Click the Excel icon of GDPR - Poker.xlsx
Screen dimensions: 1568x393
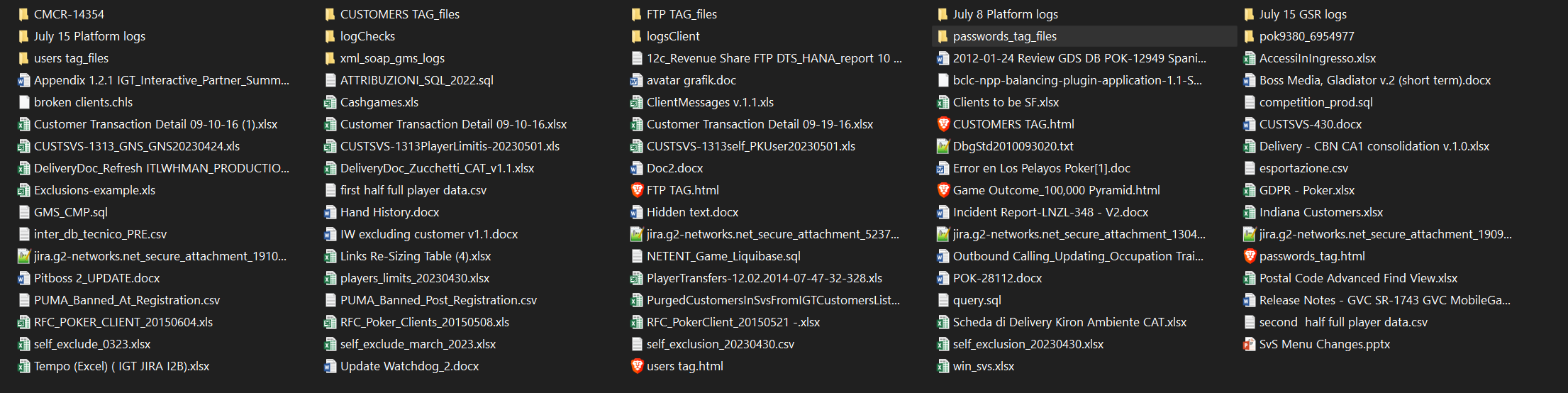tap(1249, 190)
